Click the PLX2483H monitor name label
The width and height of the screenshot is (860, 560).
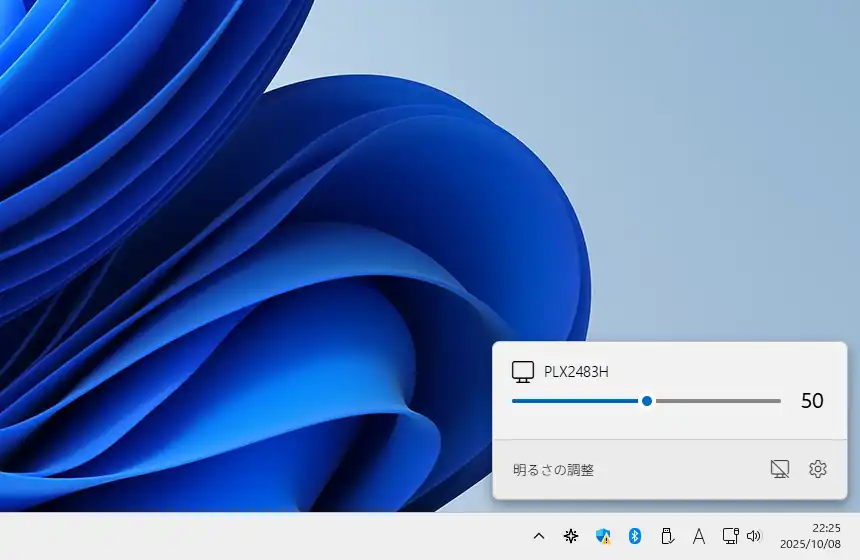click(x=576, y=372)
